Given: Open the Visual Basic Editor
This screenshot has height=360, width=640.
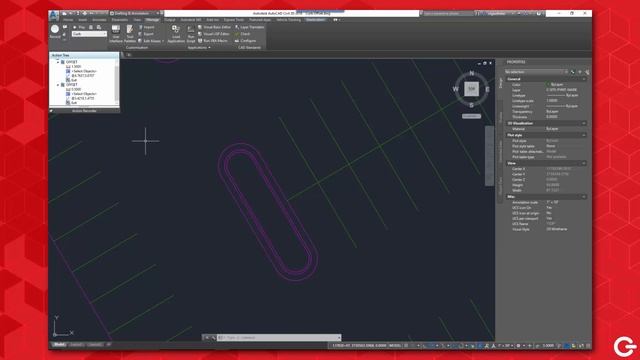Looking at the screenshot, I should tap(214, 27).
